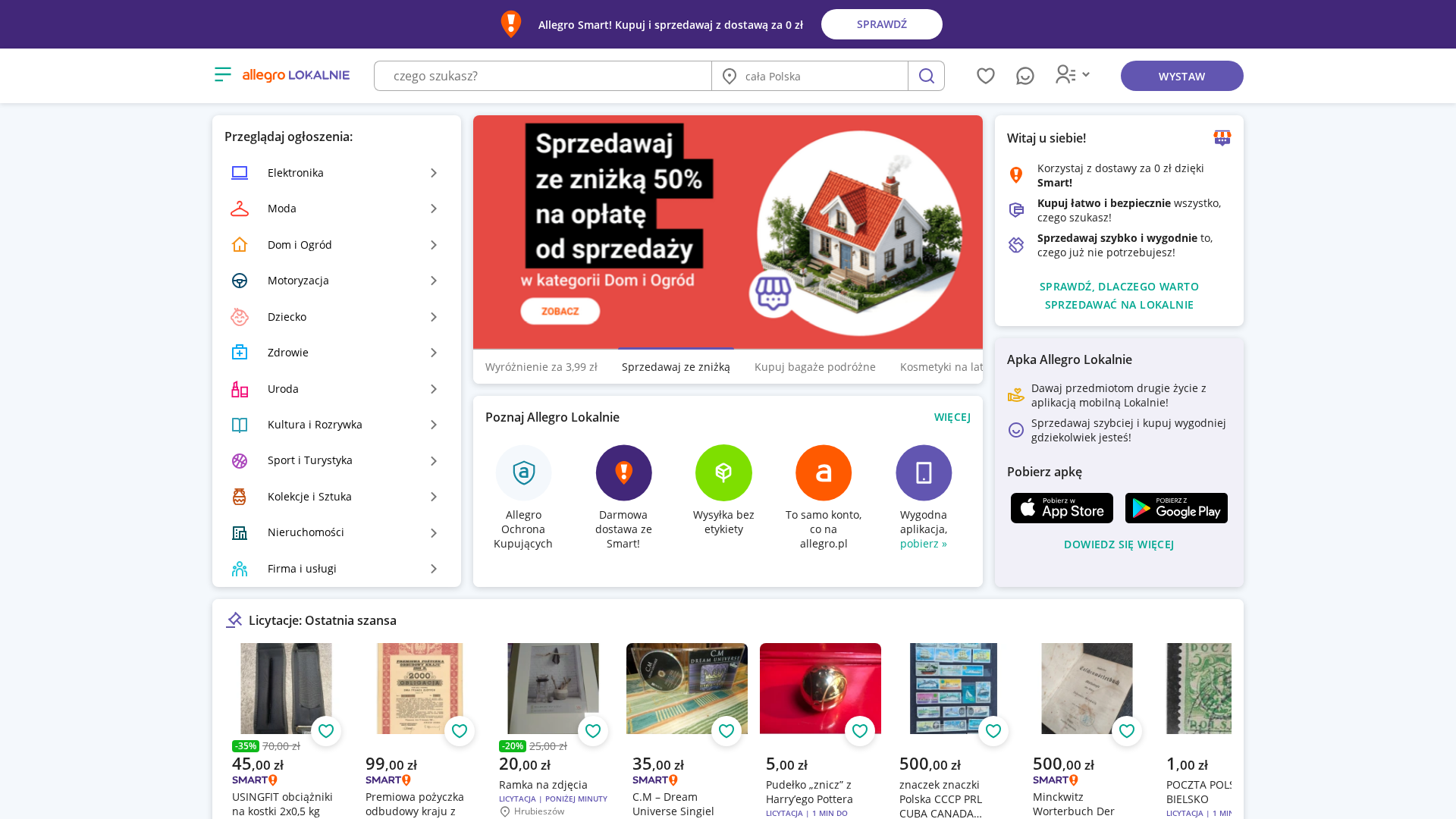Screen dimensions: 1456x819
Task: Select the 'Kupuj bagaże podróżne' banner tab
Action: click(x=815, y=367)
